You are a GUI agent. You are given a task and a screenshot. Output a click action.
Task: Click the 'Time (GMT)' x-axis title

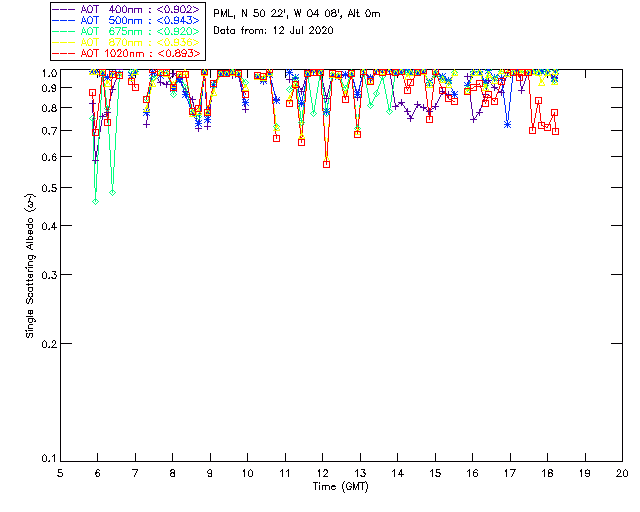[340, 487]
